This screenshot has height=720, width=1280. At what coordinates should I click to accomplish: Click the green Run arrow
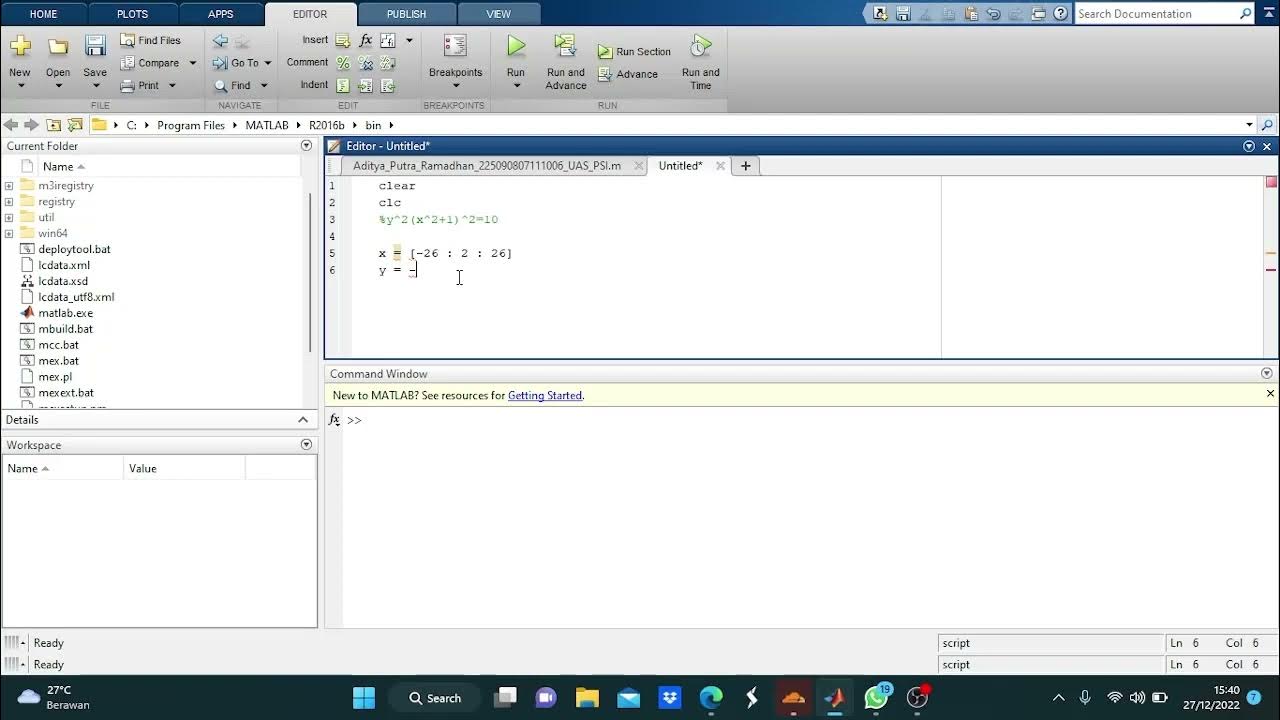coord(516,46)
